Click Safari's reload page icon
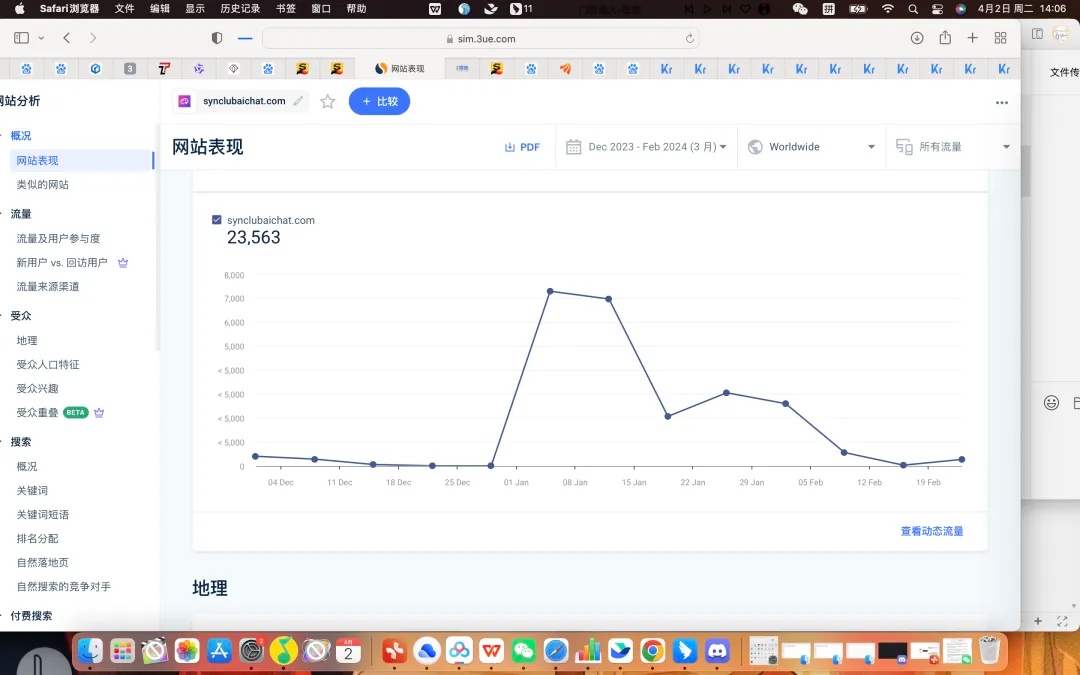The height and width of the screenshot is (675, 1080). 689,38
